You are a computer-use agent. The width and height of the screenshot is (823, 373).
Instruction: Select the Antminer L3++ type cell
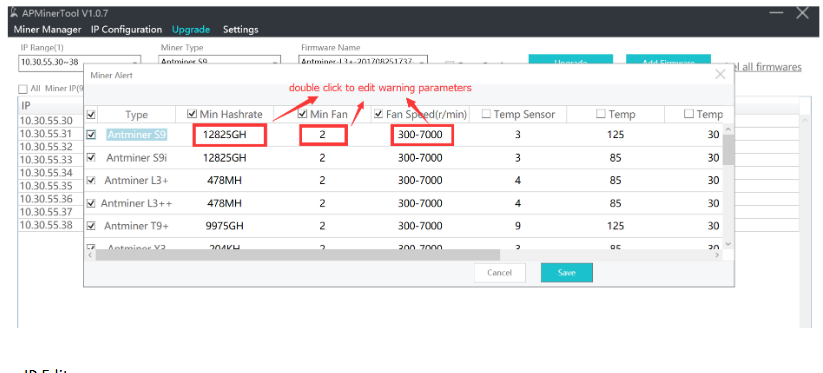pos(136,203)
